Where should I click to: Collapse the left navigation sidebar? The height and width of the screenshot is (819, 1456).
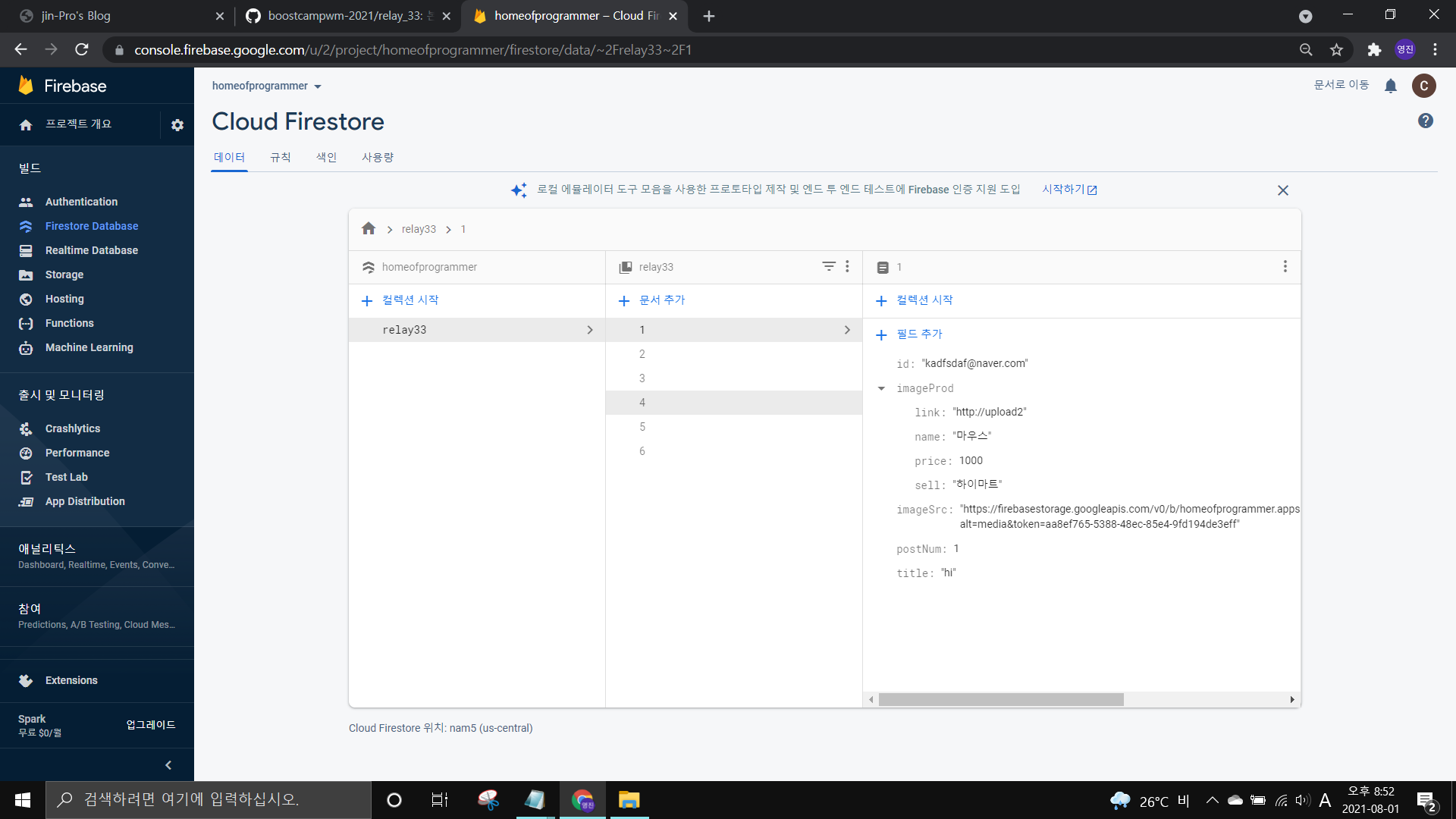tap(168, 764)
